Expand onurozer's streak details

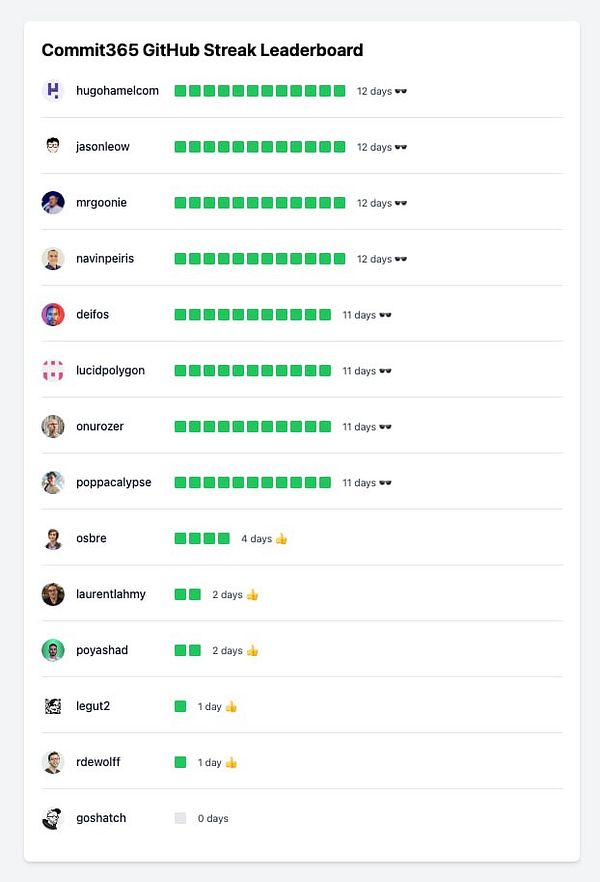coord(253,426)
